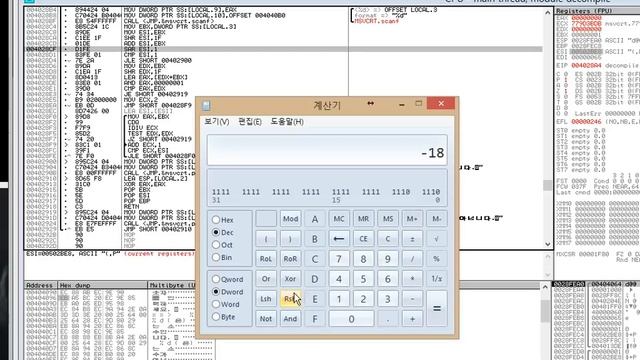Click the Or bitwise button
The width and height of the screenshot is (640, 360).
(x=266, y=279)
